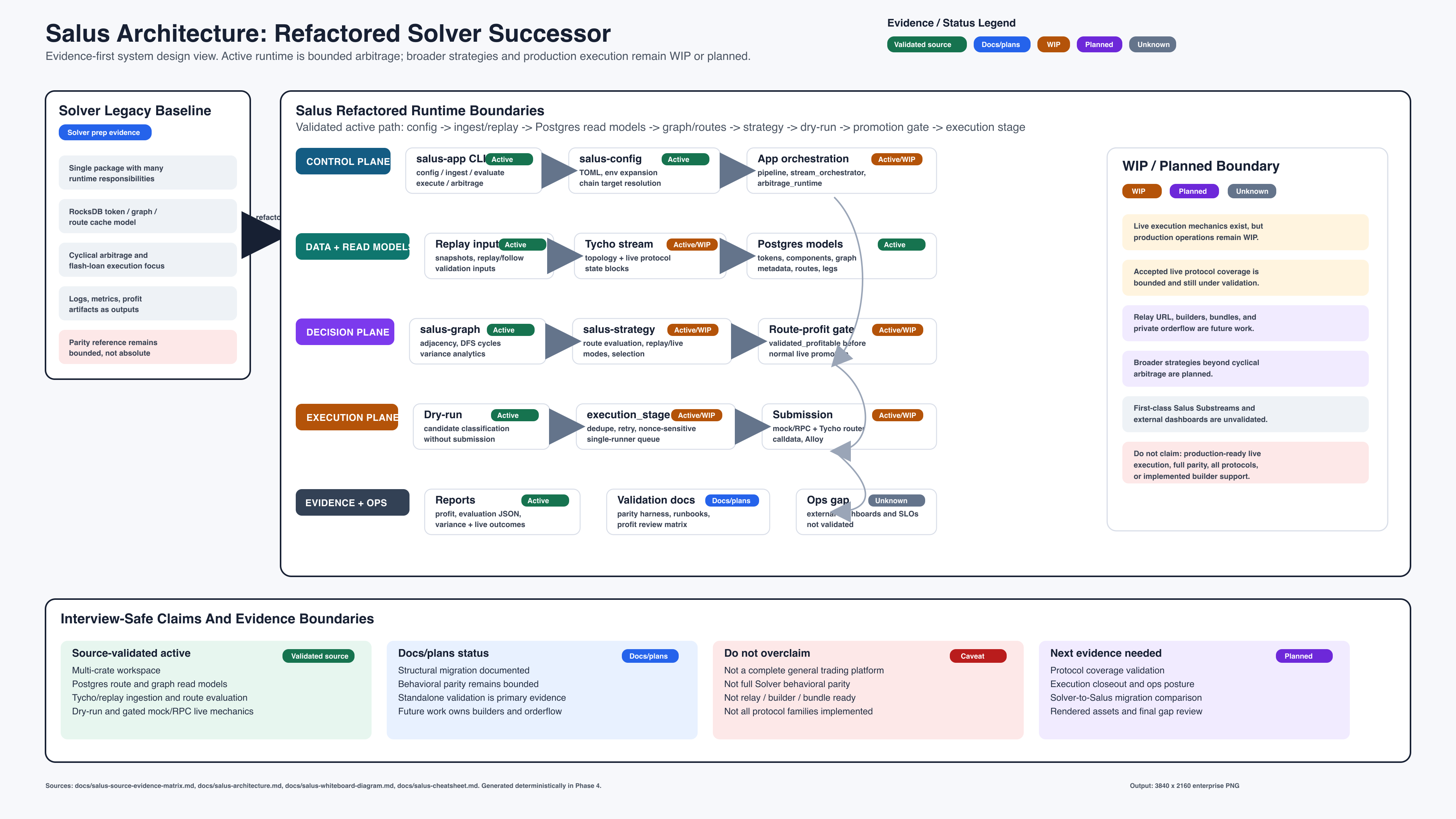1456x819 pixels.
Task: Select the Parity reference remains bounded note
Action: pyautogui.click(x=147, y=347)
